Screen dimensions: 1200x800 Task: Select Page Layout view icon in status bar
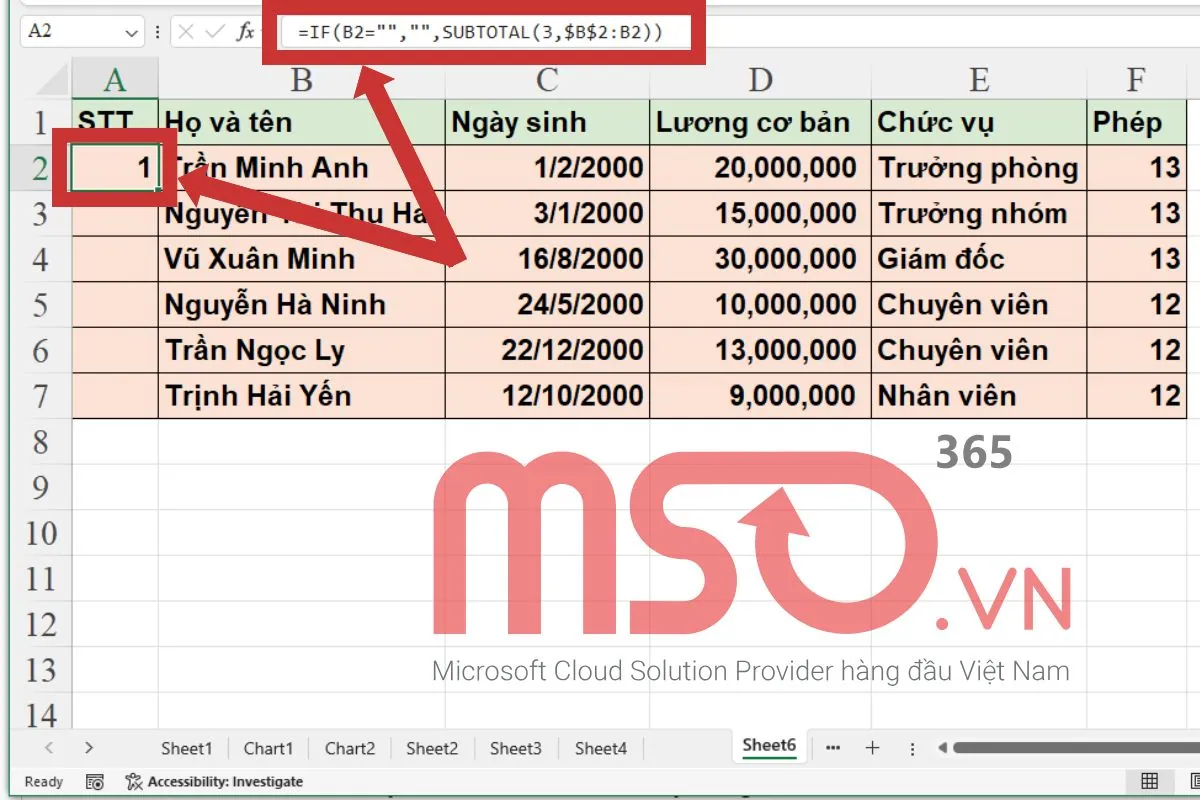[1196, 781]
